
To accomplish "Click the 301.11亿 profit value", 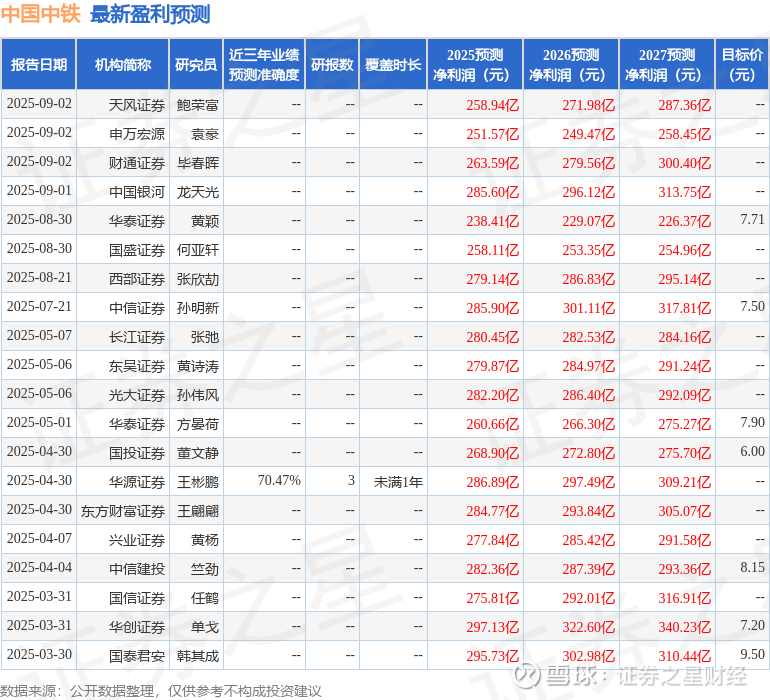I will tap(588, 308).
